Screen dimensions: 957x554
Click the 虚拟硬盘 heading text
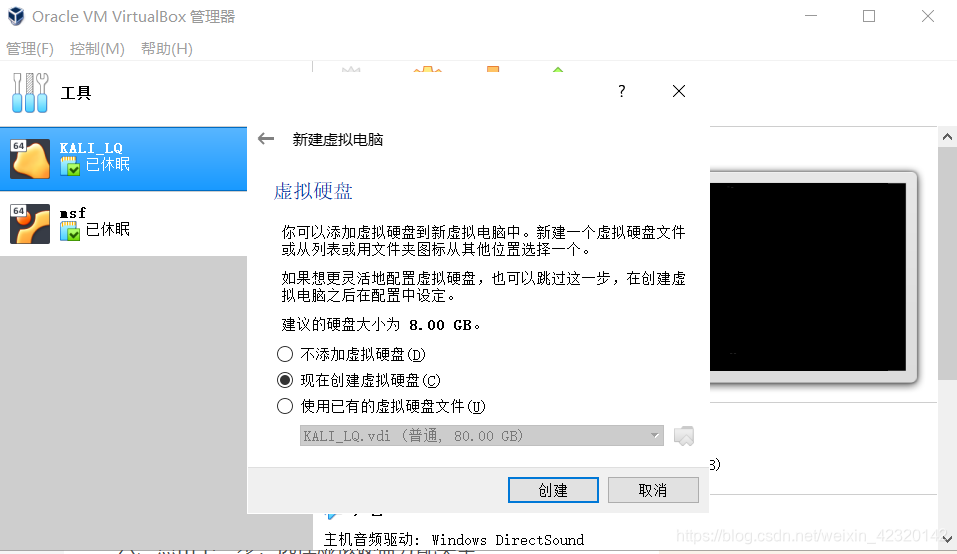point(313,192)
